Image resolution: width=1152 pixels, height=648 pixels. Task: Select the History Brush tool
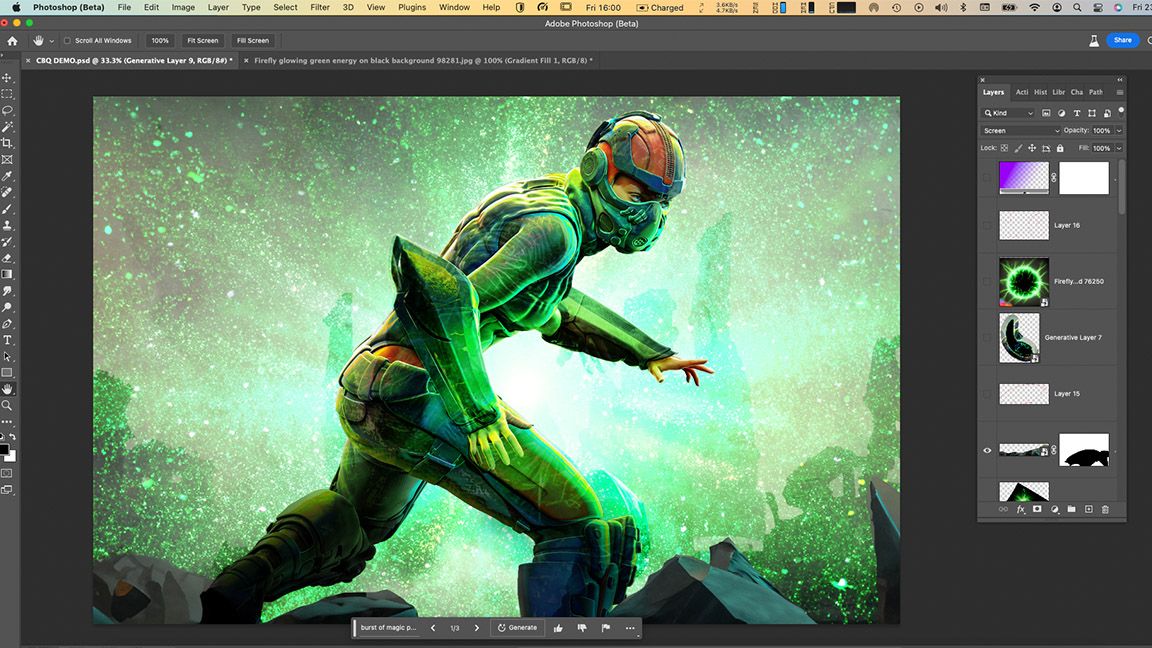tap(7, 242)
